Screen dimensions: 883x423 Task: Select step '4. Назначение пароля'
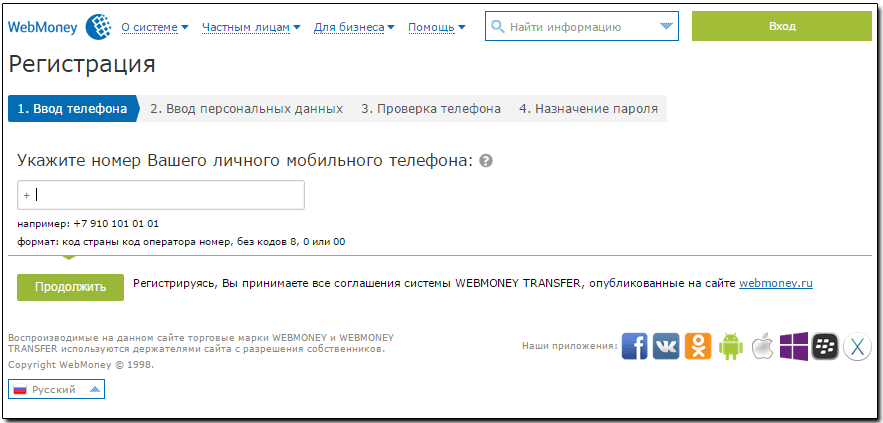588,109
